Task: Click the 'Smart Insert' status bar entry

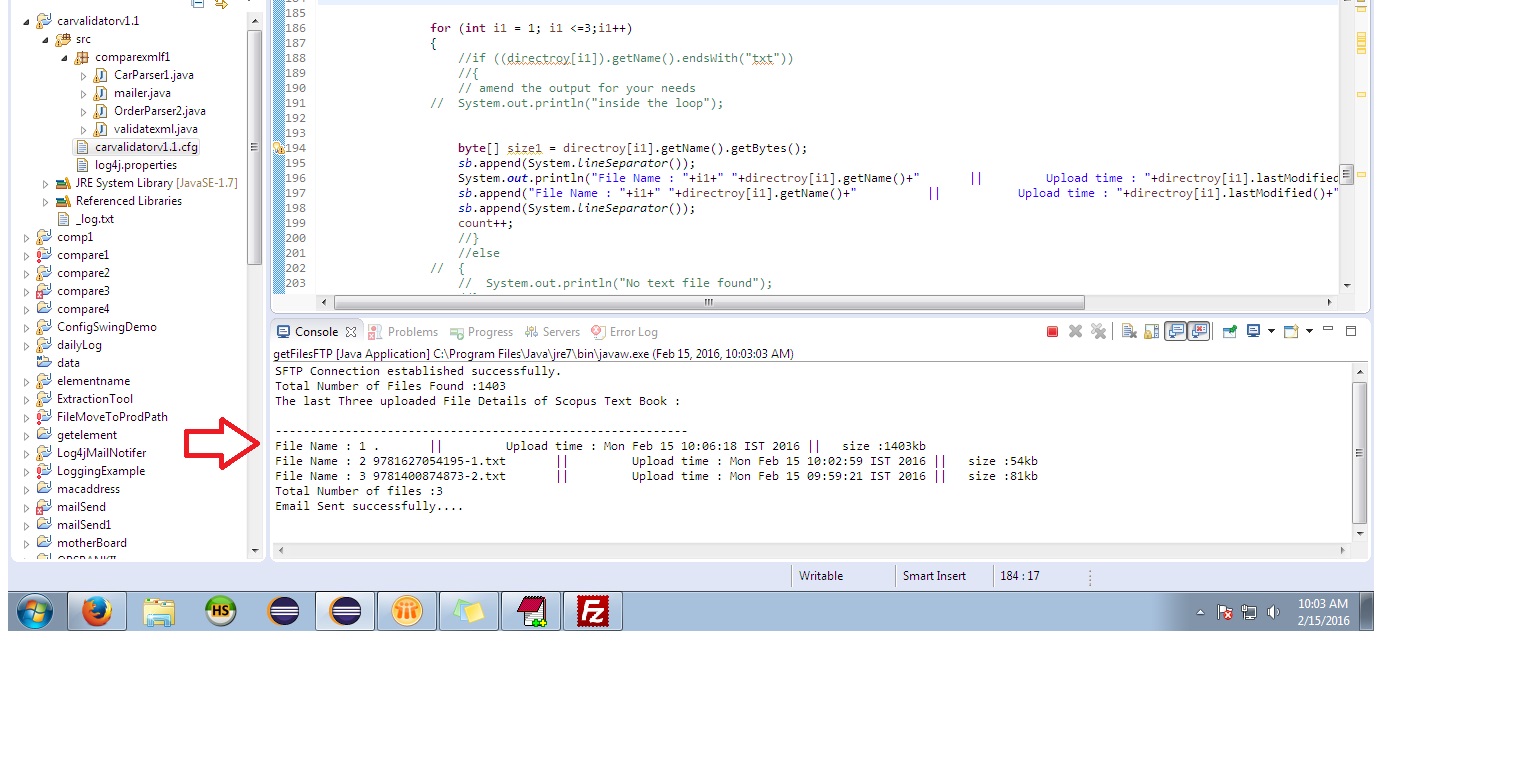Action: pos(934,576)
